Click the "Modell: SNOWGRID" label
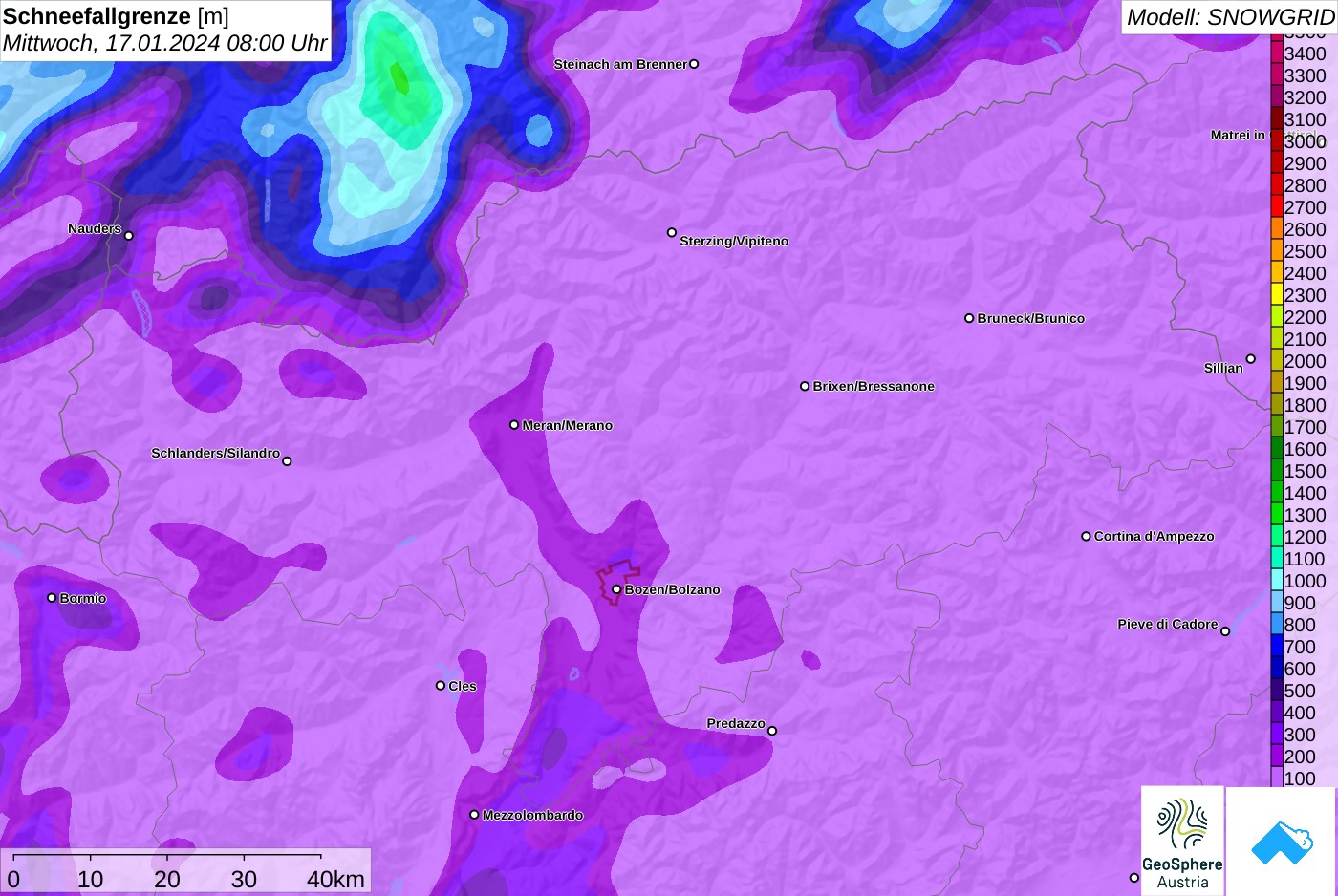This screenshot has height=896, width=1338. (x=1230, y=16)
